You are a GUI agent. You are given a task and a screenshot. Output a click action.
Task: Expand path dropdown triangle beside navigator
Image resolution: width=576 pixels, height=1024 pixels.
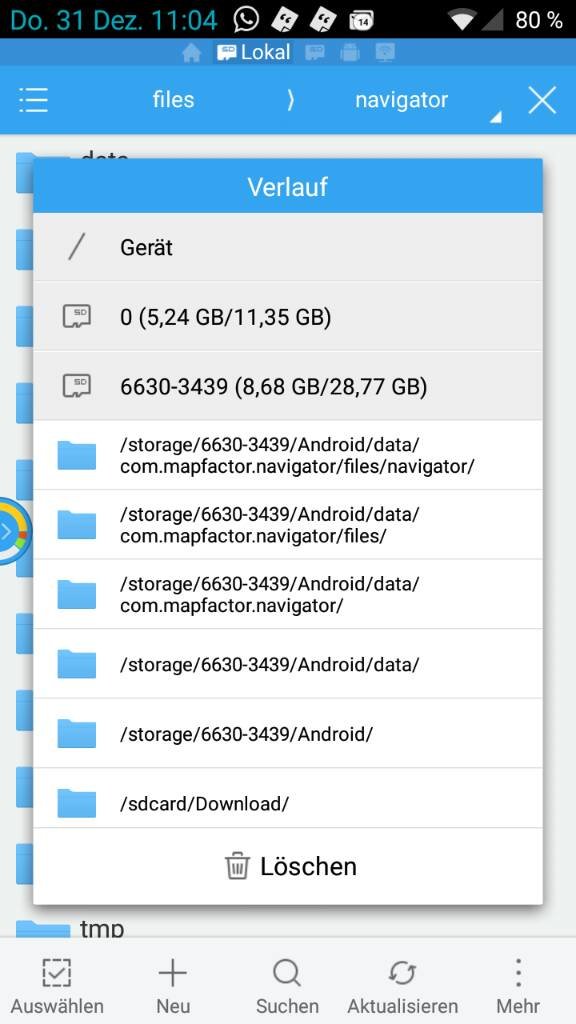(496, 116)
